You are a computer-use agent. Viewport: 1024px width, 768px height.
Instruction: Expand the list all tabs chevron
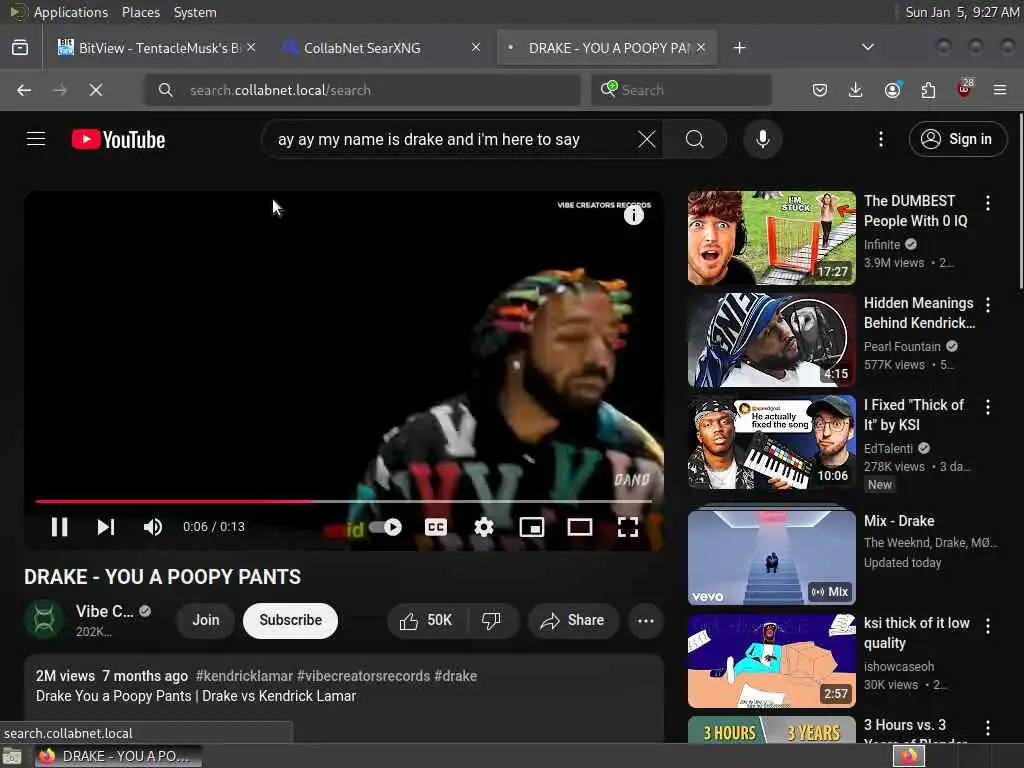(868, 47)
